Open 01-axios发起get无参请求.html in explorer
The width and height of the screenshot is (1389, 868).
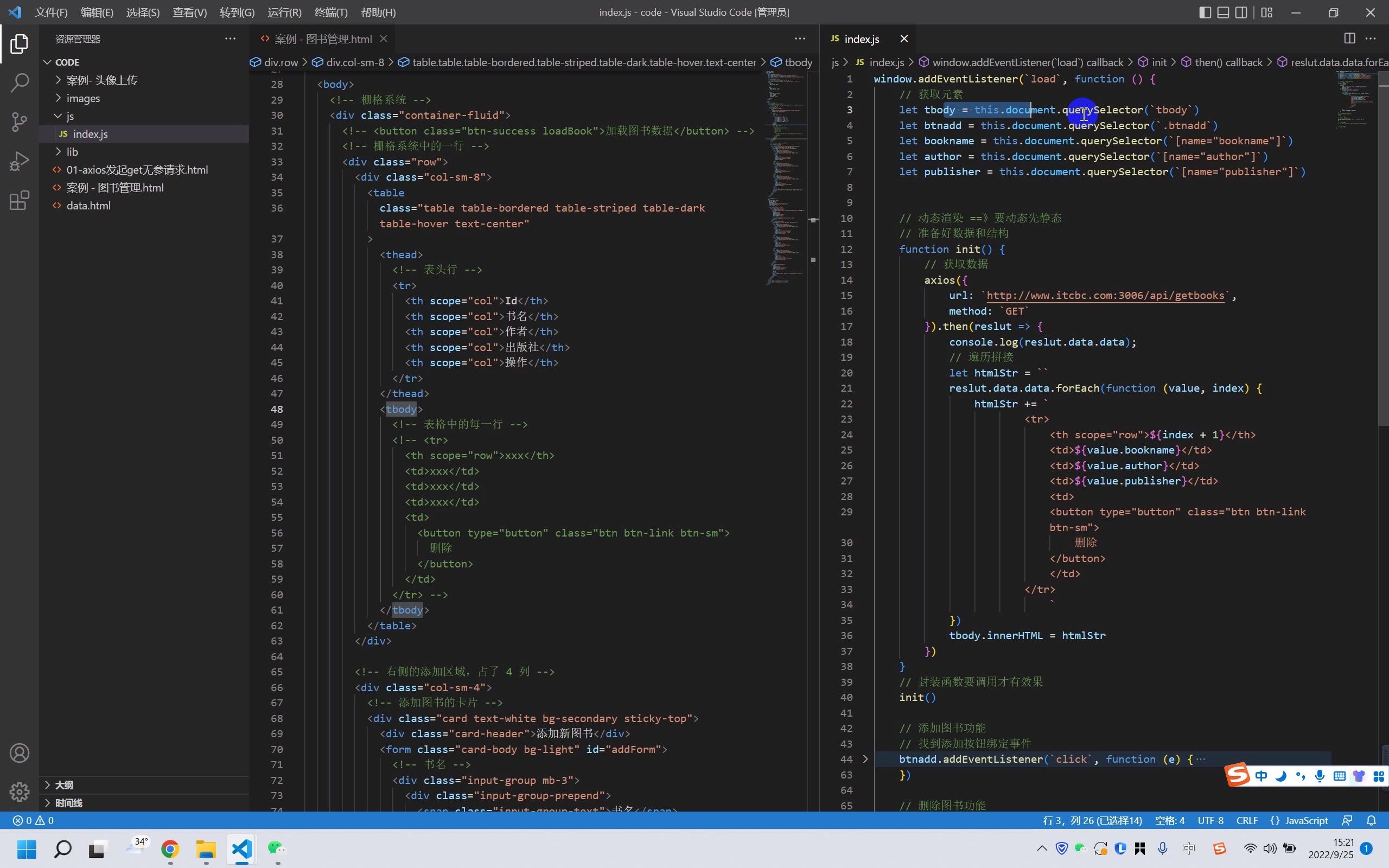[143, 170]
